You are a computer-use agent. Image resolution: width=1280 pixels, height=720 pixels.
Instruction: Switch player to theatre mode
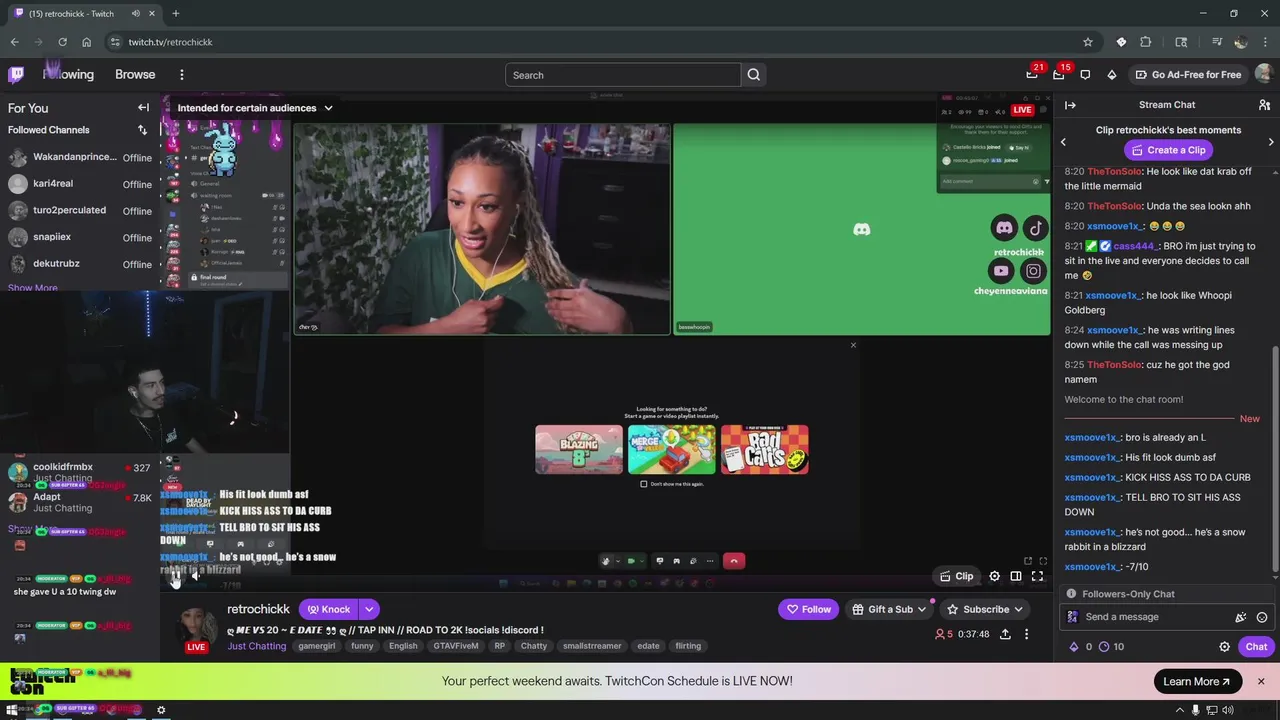[x=1016, y=576]
